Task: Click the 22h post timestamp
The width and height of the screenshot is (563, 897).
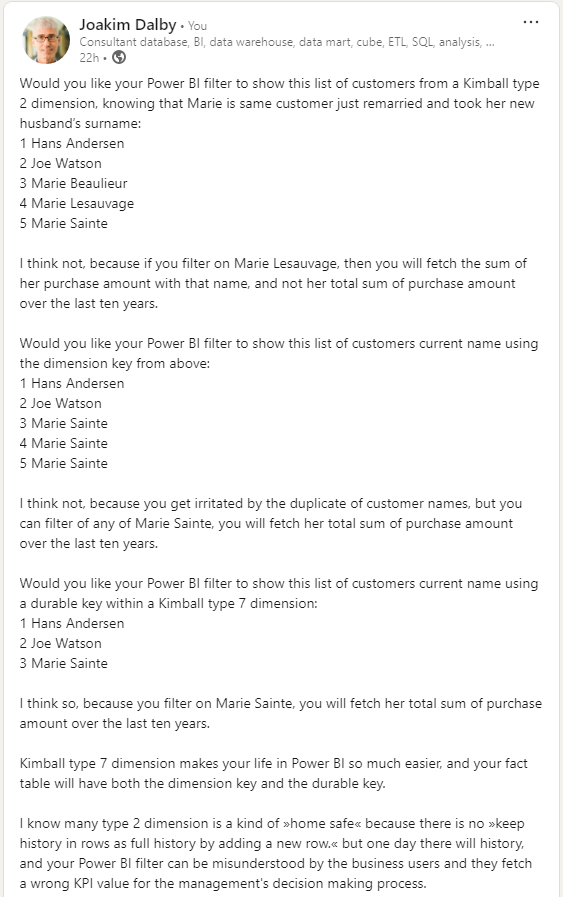Action: pyautogui.click(x=89, y=57)
